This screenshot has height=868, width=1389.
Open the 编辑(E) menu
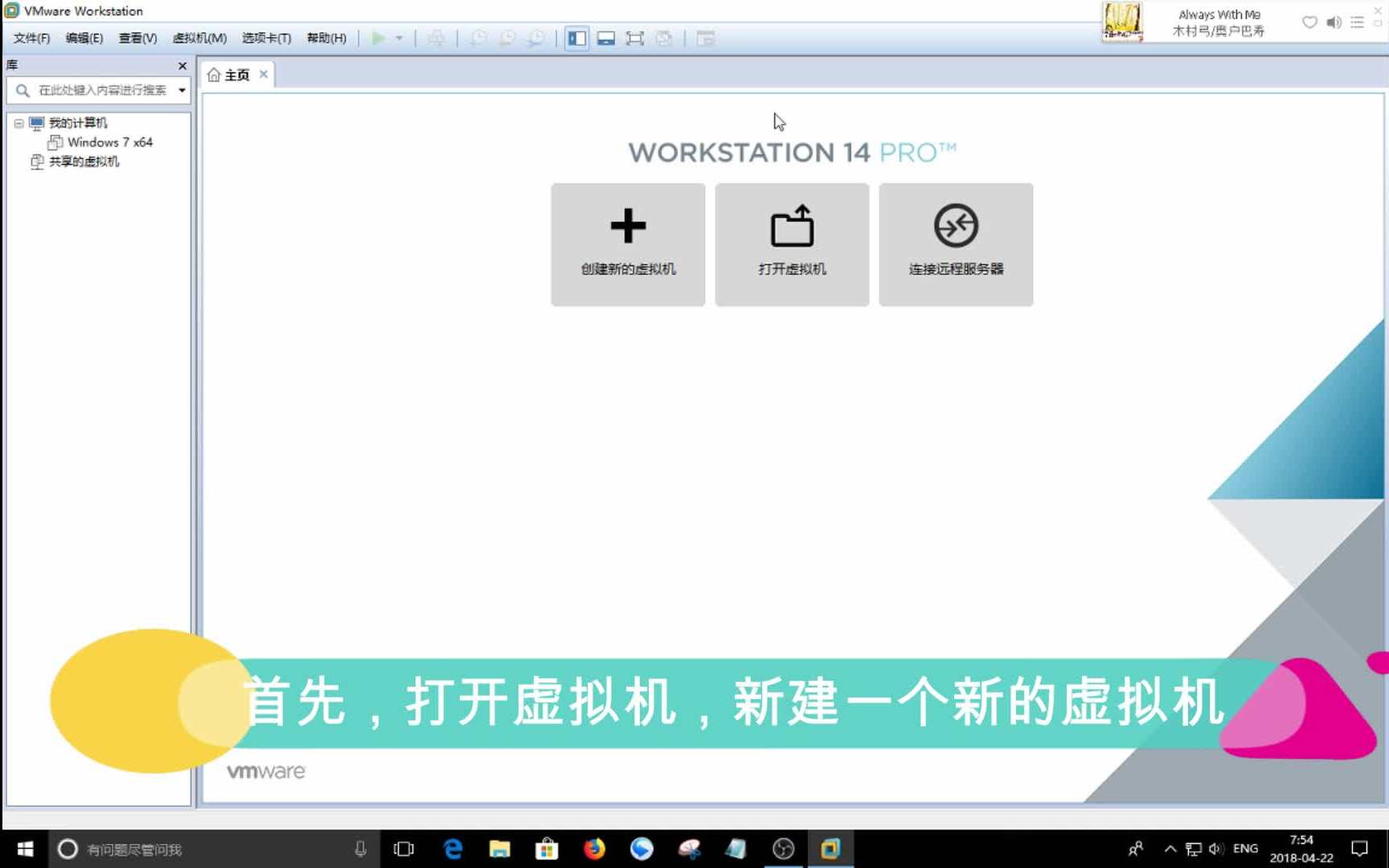(84, 39)
